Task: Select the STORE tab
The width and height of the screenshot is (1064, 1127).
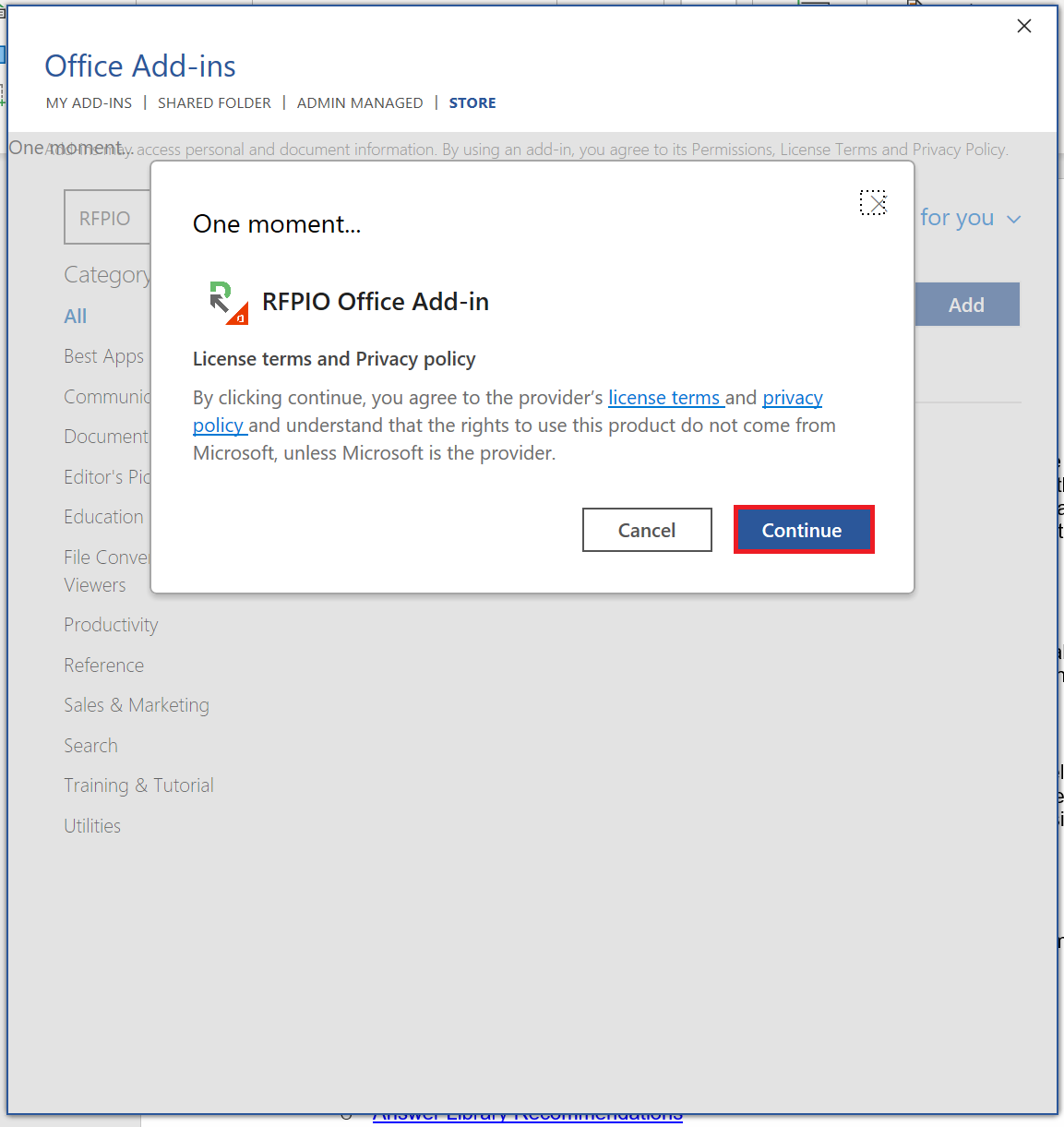Action: click(472, 102)
